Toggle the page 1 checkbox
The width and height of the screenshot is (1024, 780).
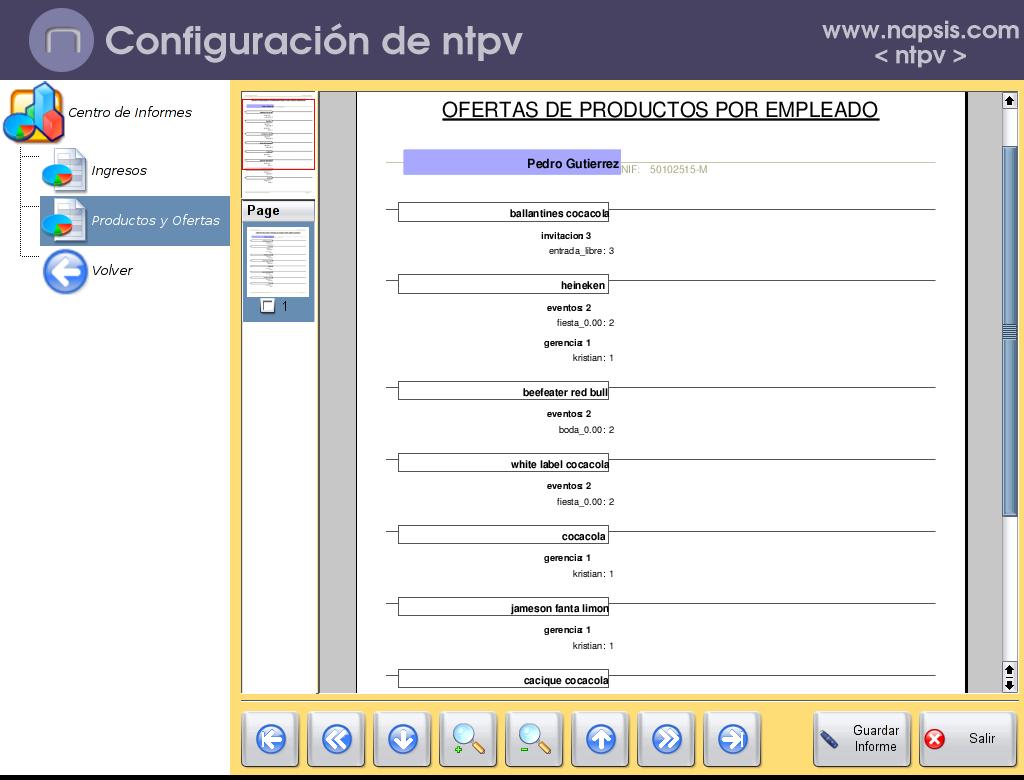[x=268, y=307]
